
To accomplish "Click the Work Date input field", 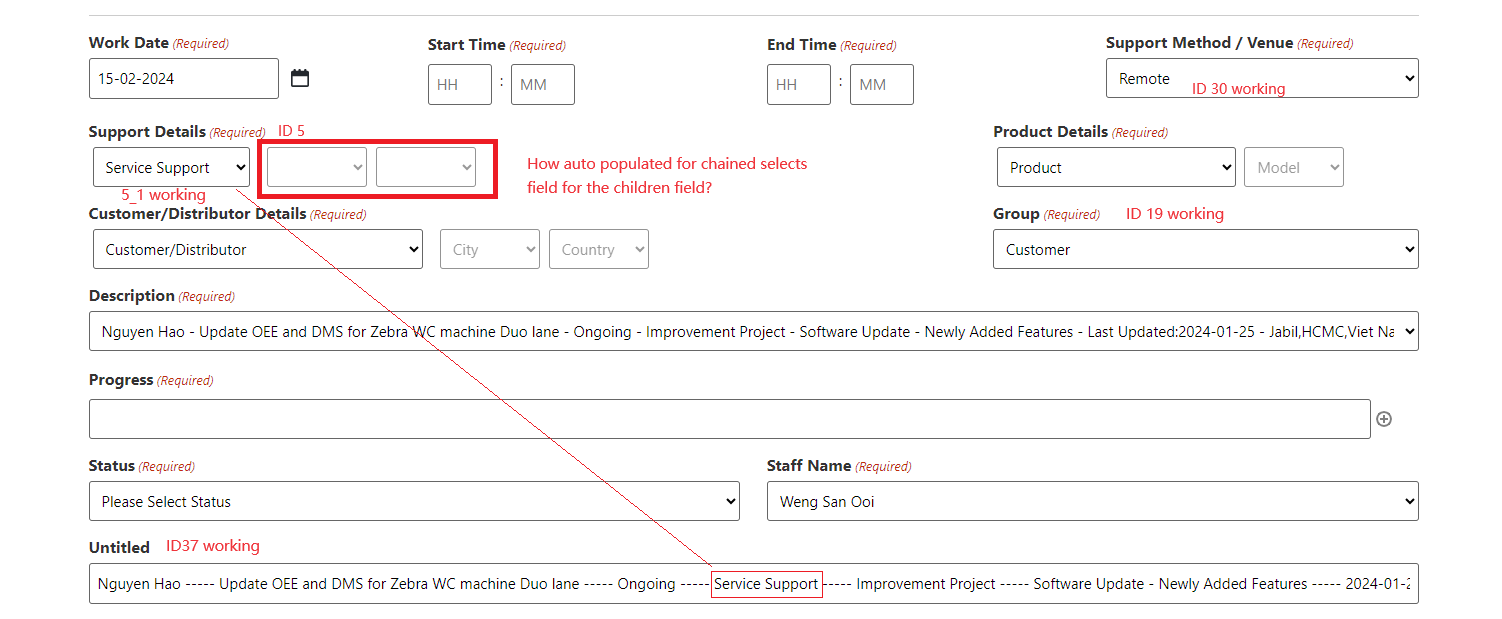I will (x=184, y=78).
